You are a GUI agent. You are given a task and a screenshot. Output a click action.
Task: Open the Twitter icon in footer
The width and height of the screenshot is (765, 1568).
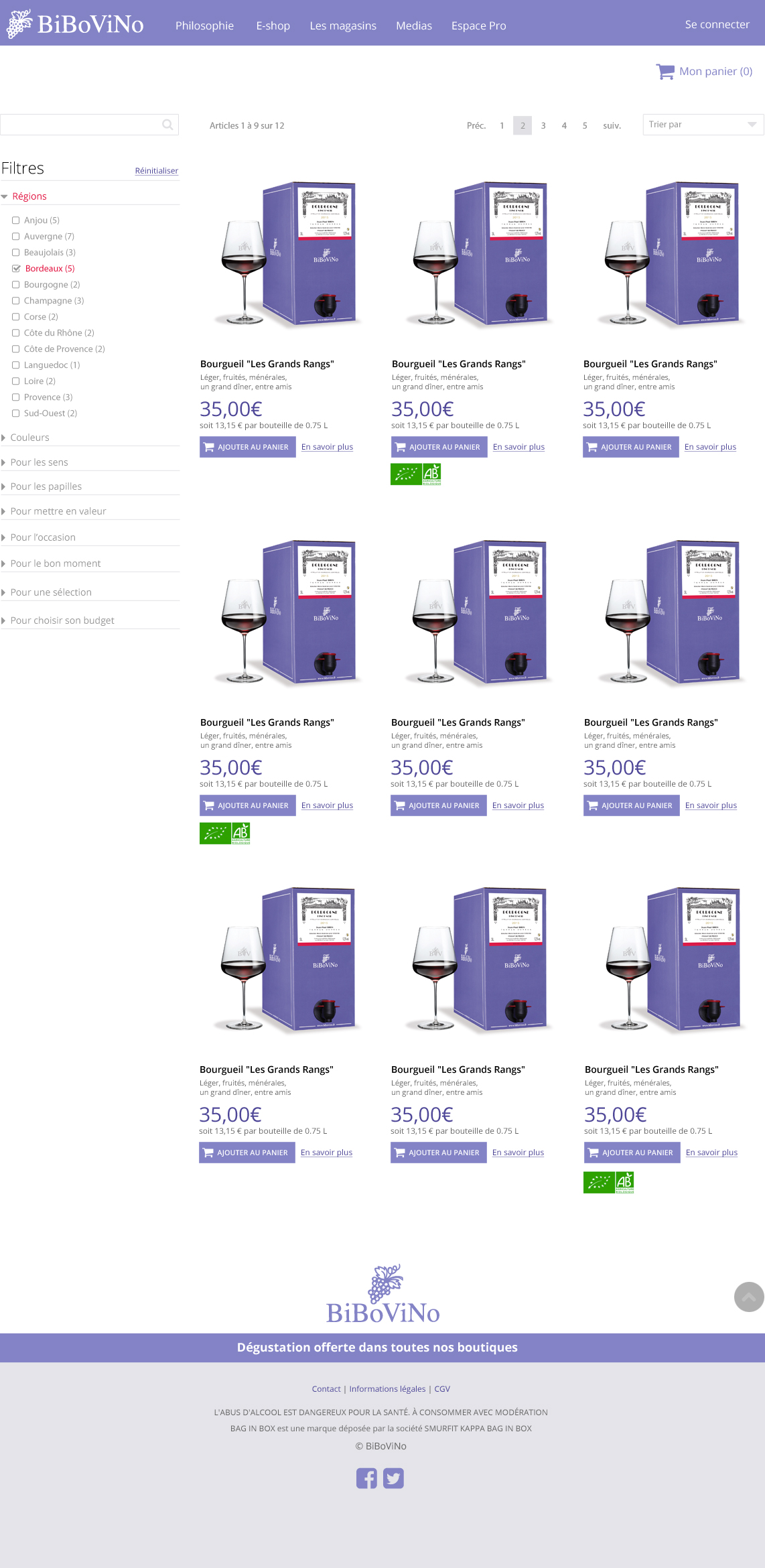click(x=393, y=1478)
